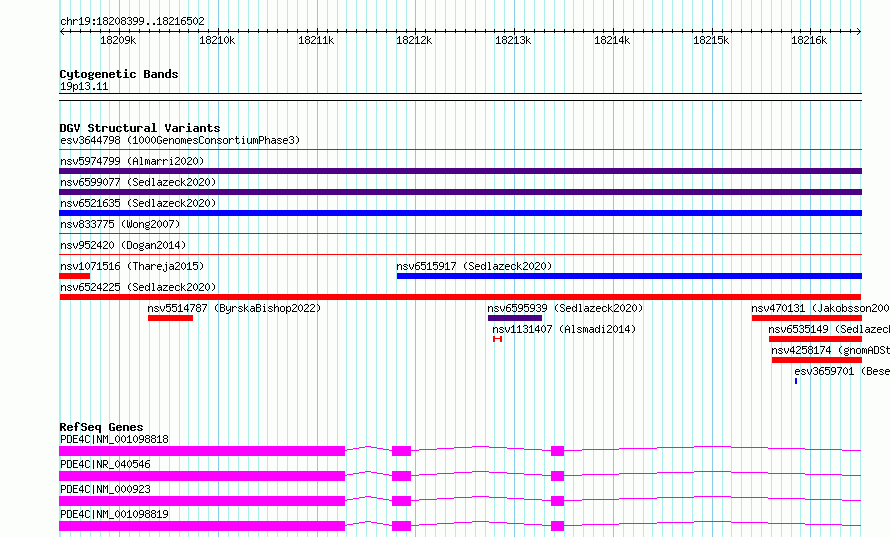This screenshot has height=537, width=890.
Task: Click the 18214k ruler tick label
Action: pyautogui.click(x=612, y=40)
